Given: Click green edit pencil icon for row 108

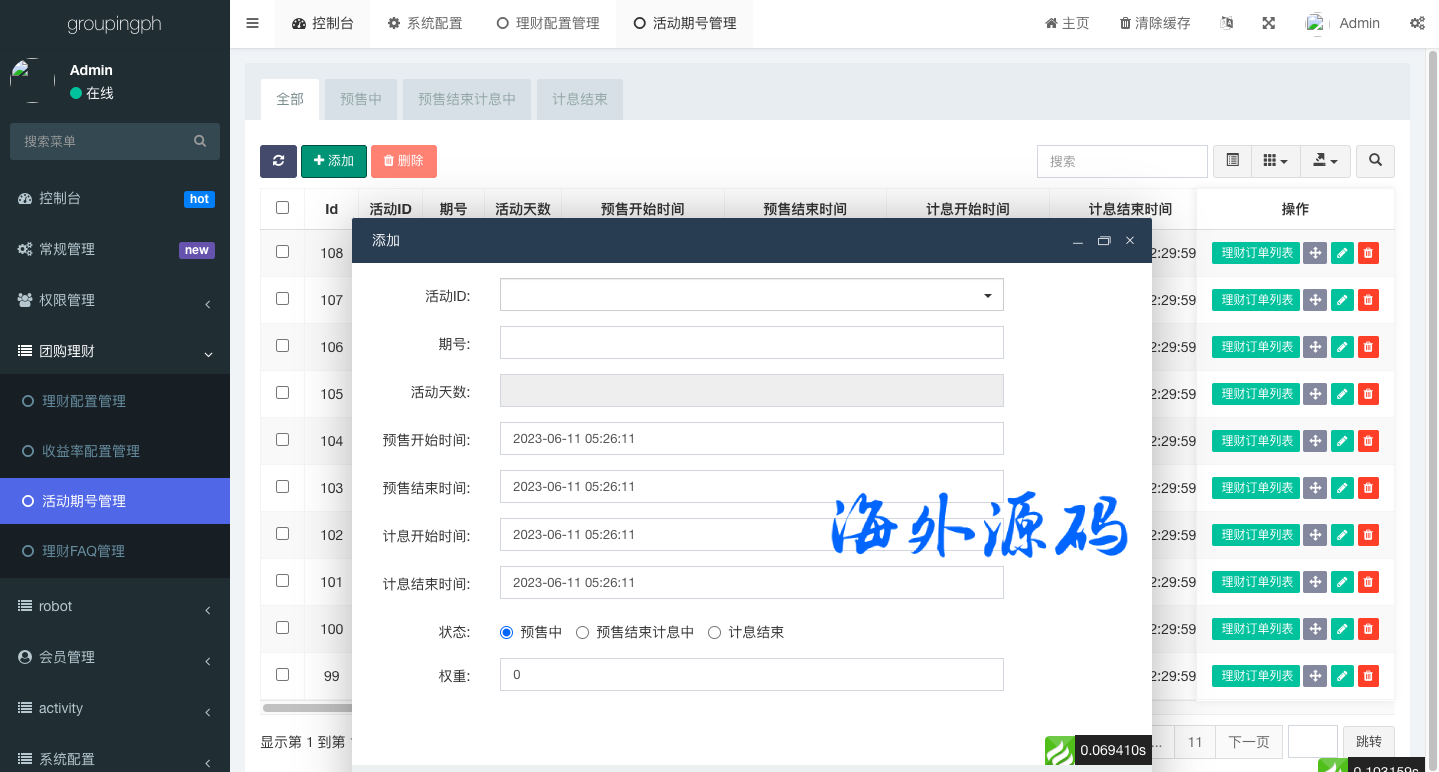Looking at the screenshot, I should point(1342,253).
